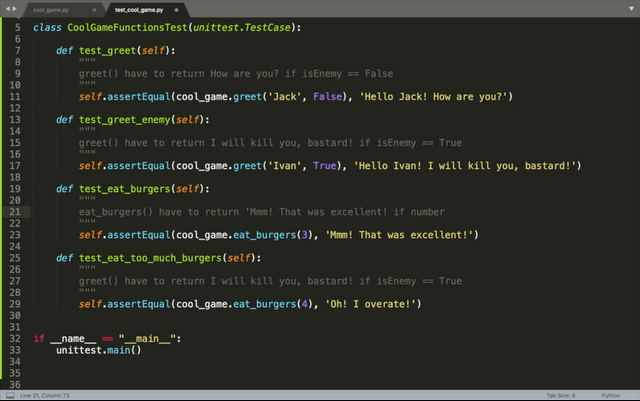This screenshot has height=401, width=640.
Task: Click the unittest.main() call
Action: (98, 350)
